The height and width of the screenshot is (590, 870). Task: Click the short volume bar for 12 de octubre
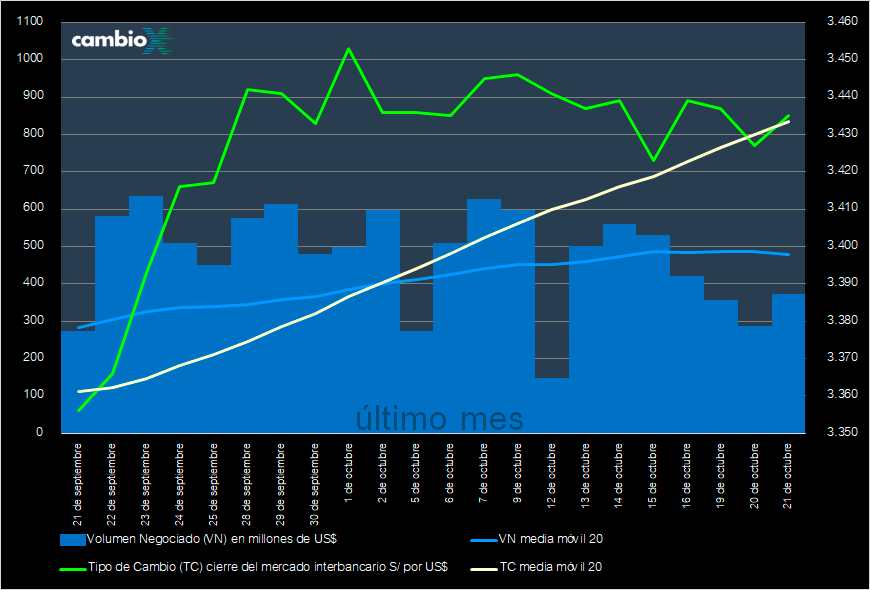pyautogui.click(x=552, y=405)
